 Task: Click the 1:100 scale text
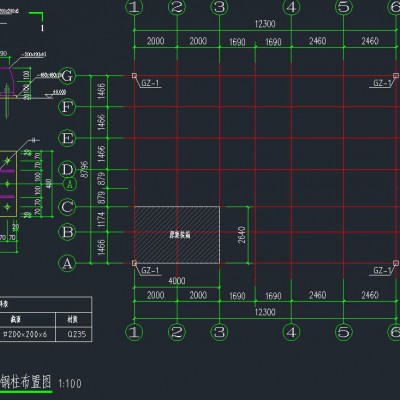click(70, 384)
